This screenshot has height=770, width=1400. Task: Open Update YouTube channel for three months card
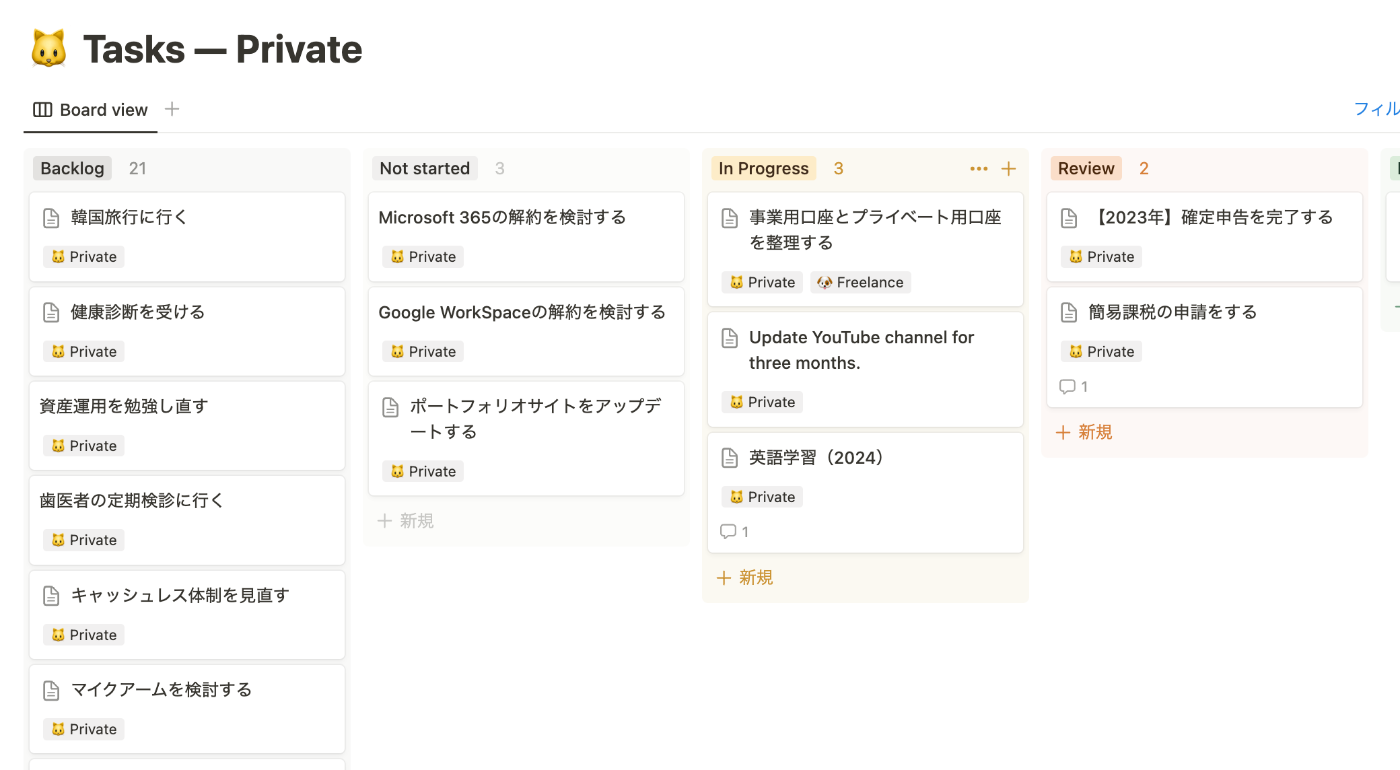865,370
